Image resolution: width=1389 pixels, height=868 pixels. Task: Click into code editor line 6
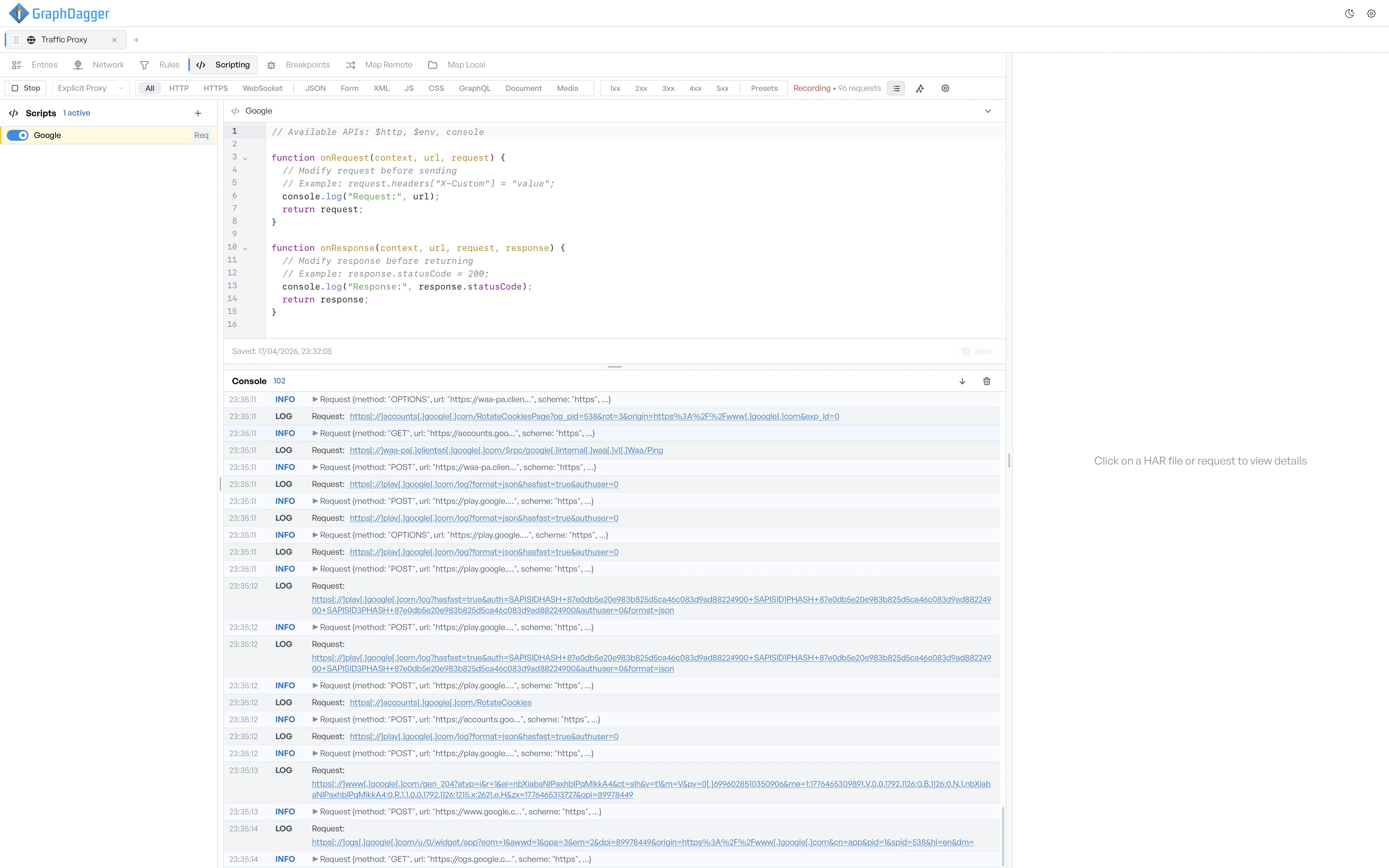(x=635, y=196)
